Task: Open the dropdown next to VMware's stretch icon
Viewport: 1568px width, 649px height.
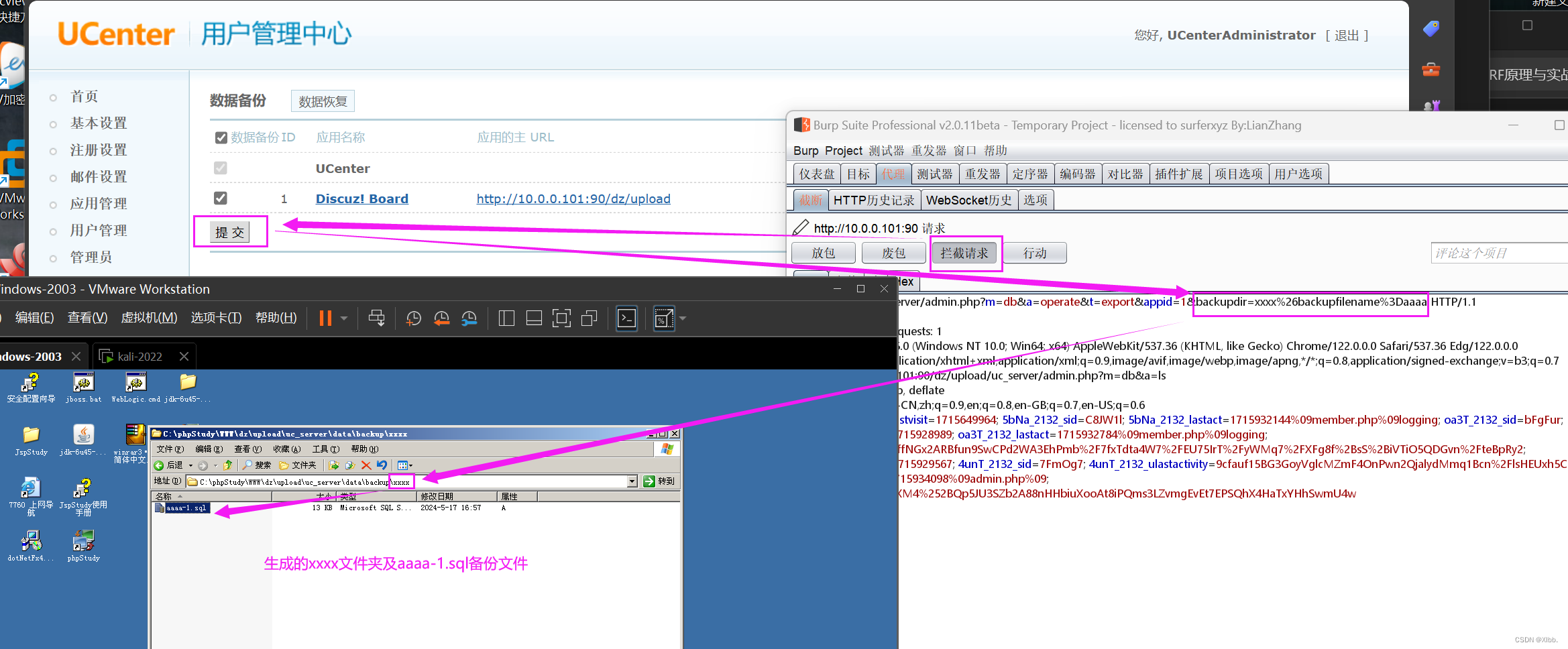Action: click(x=683, y=318)
